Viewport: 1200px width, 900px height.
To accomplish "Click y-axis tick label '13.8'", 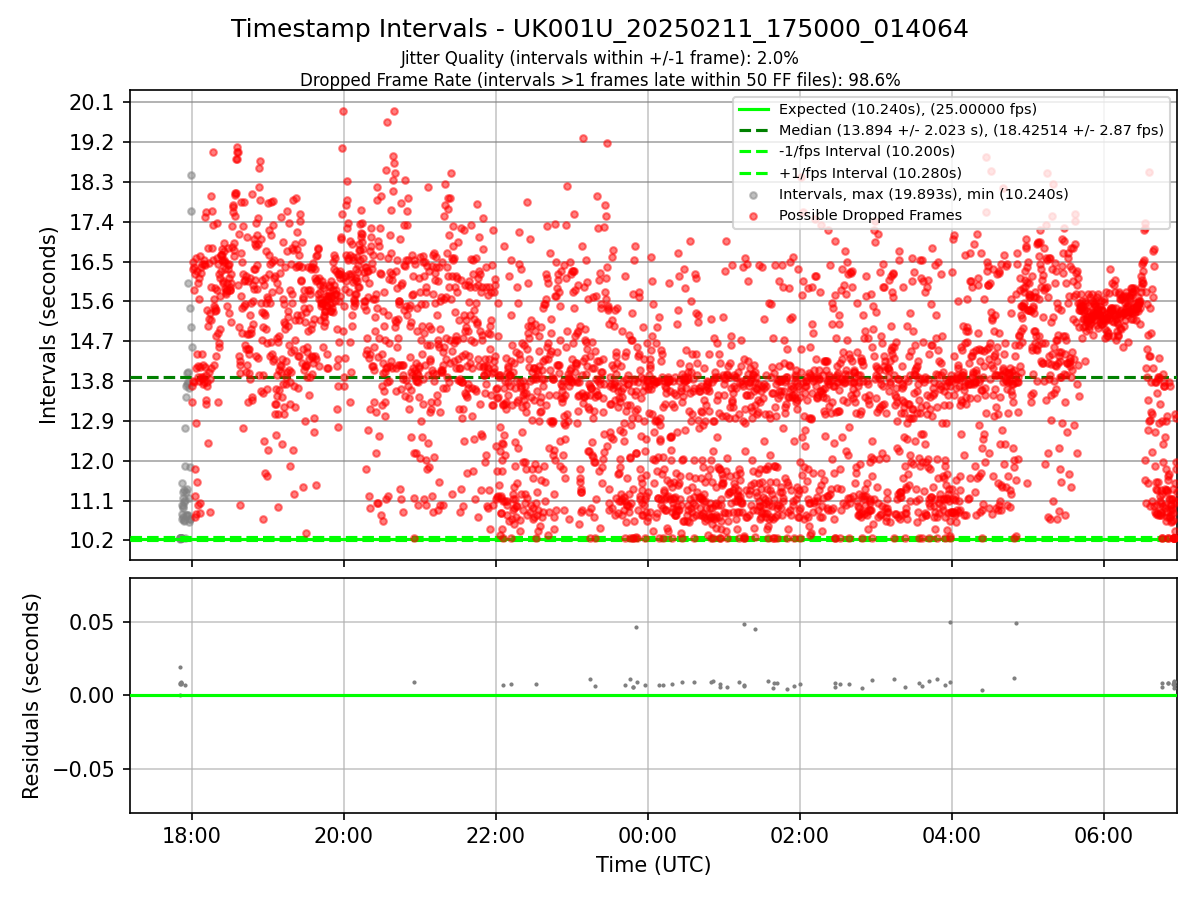I will point(94,381).
